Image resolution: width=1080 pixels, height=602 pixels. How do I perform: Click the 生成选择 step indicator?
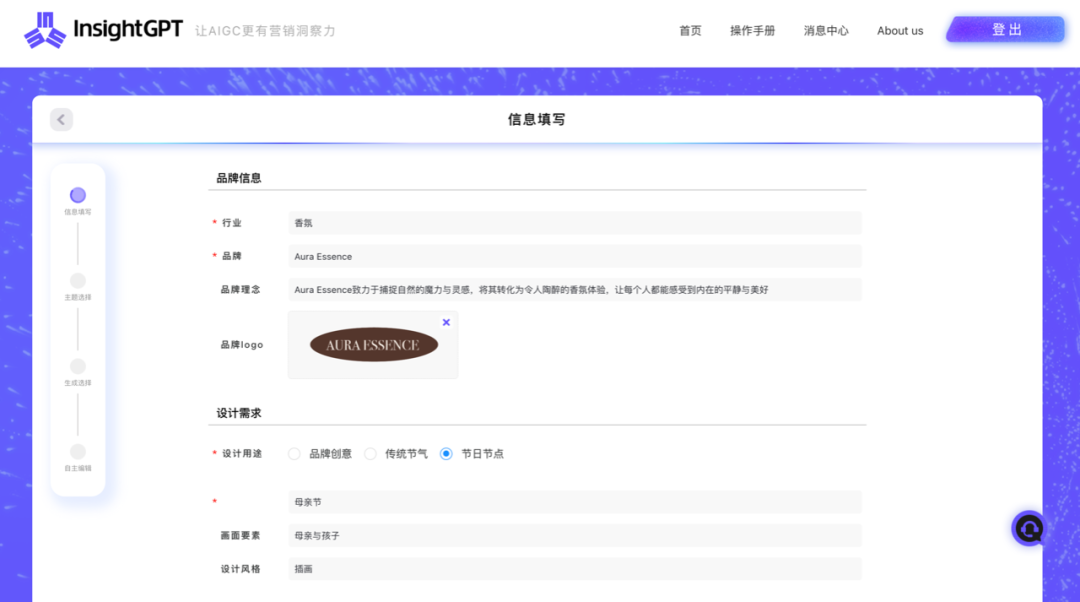pyautogui.click(x=77, y=369)
